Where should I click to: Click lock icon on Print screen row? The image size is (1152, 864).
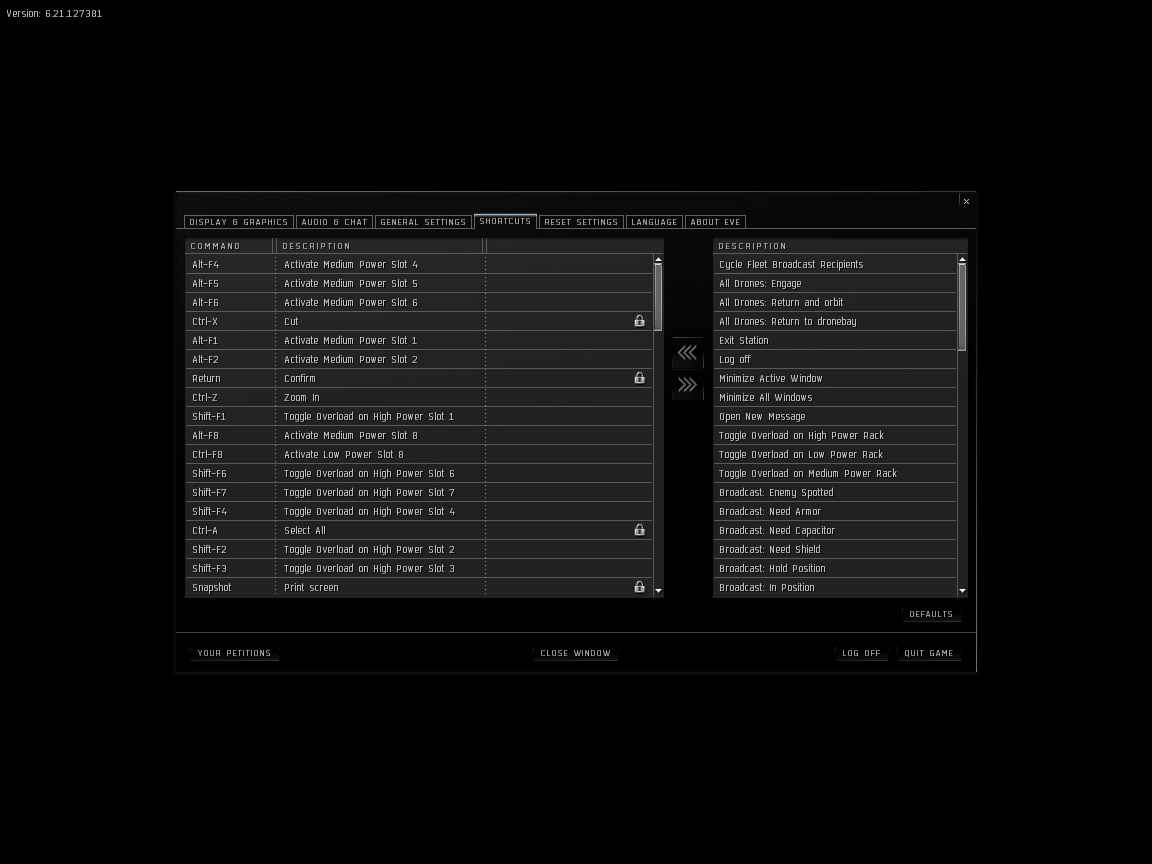639,587
